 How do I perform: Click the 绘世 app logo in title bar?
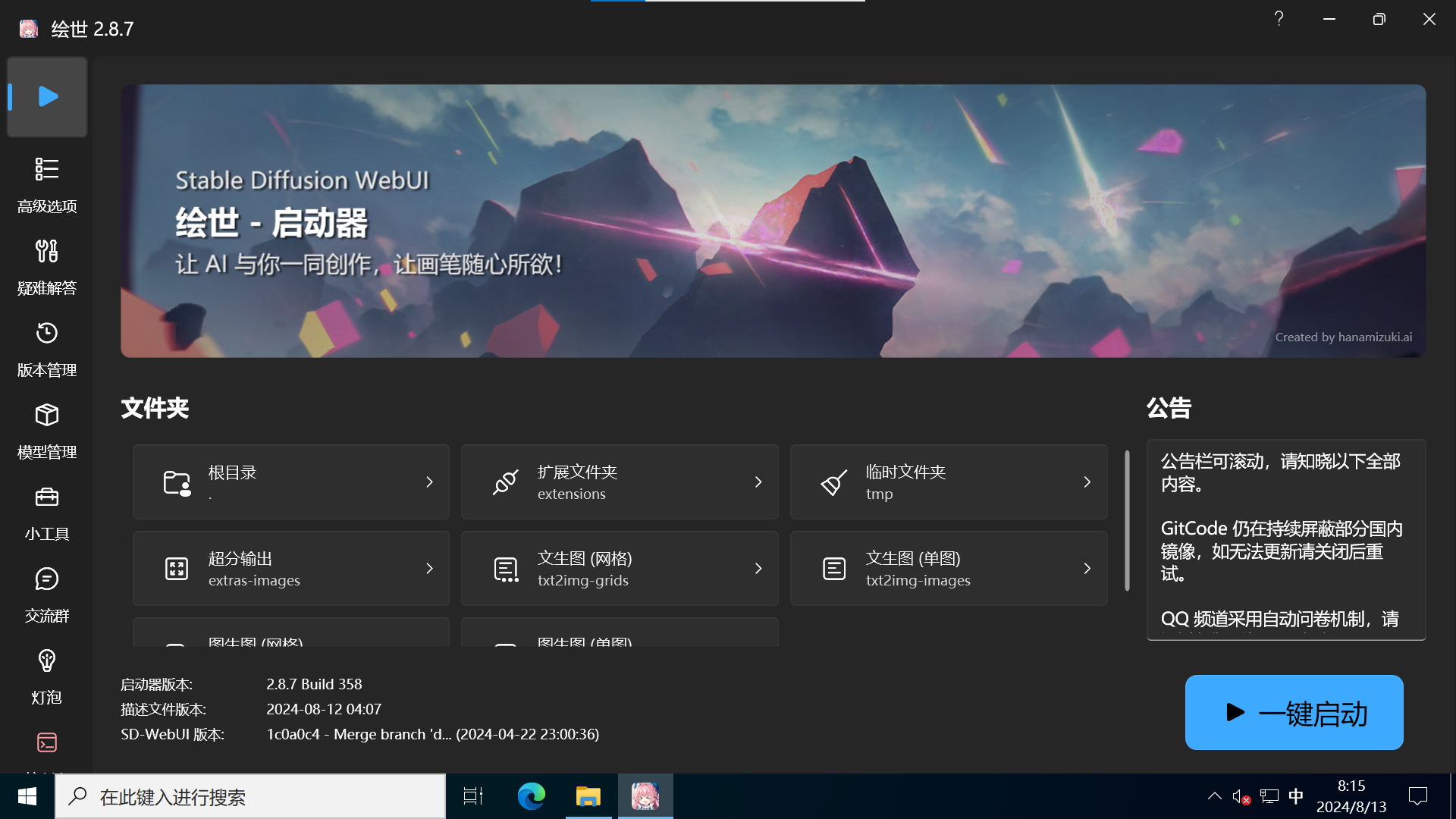[29, 29]
